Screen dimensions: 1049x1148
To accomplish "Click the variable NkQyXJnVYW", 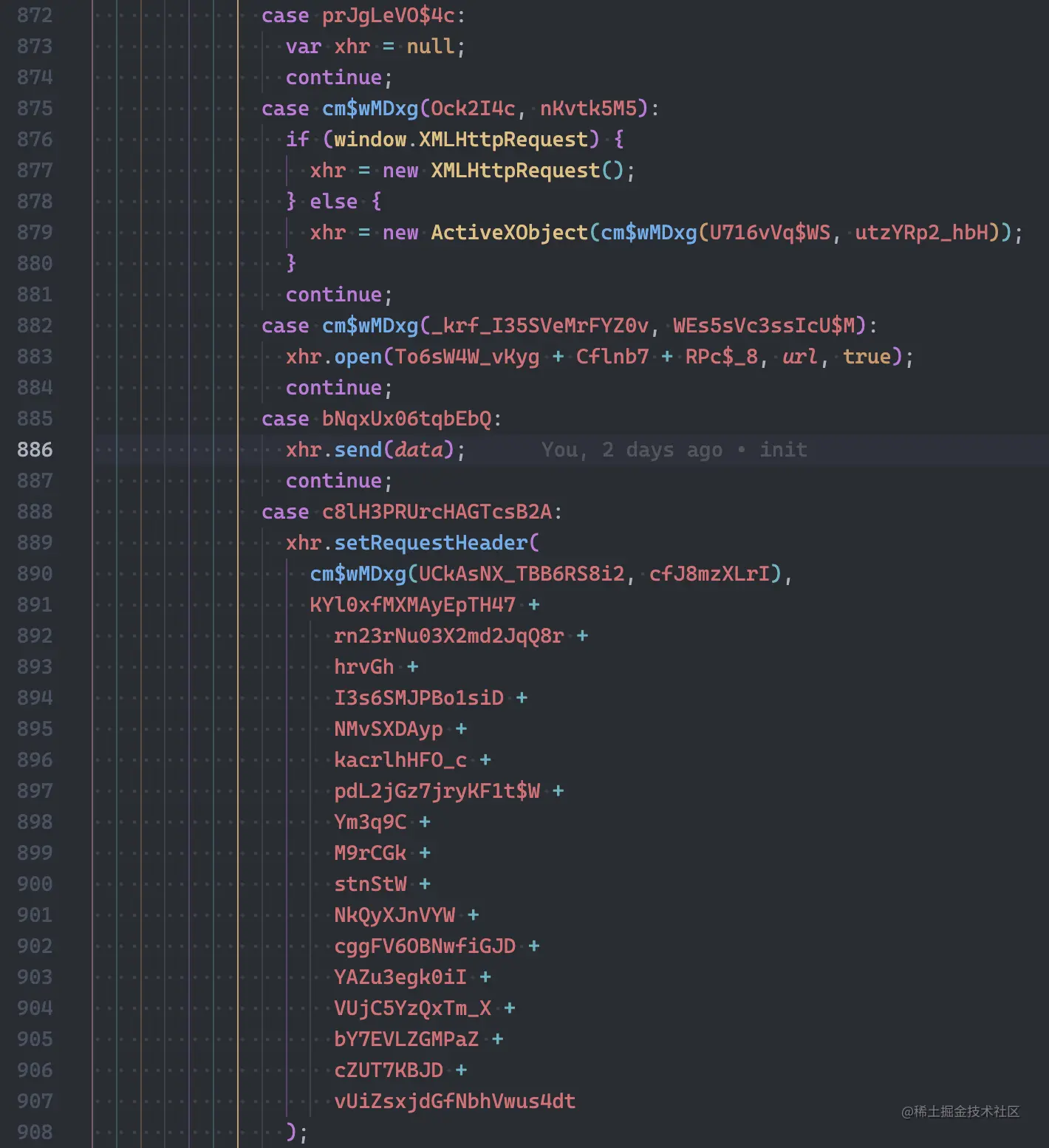I will tap(394, 915).
